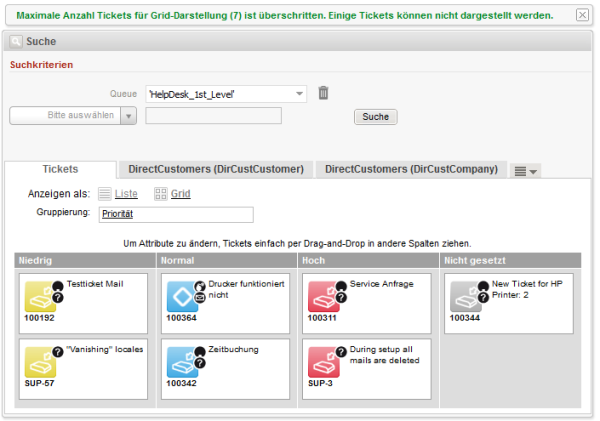
Task: Click the gray icon of ticket 100344
Action: (467, 294)
